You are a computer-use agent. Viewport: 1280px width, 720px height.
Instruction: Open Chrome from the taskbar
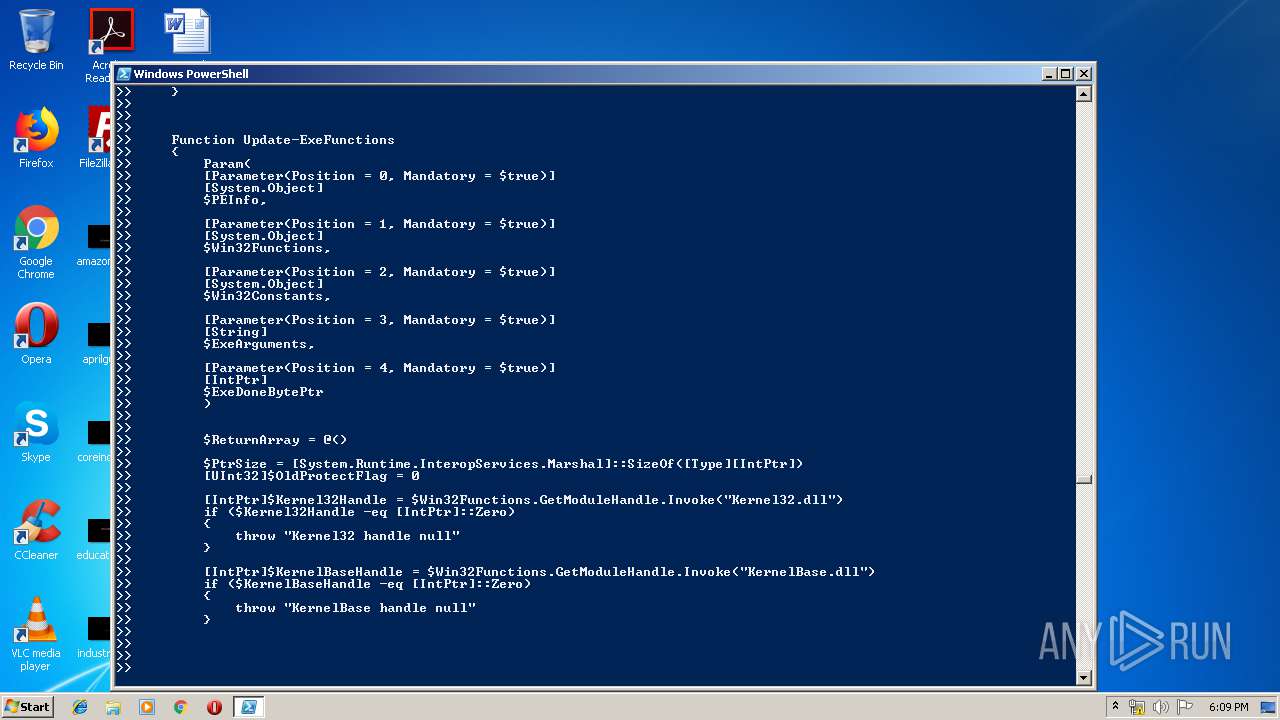pyautogui.click(x=181, y=707)
